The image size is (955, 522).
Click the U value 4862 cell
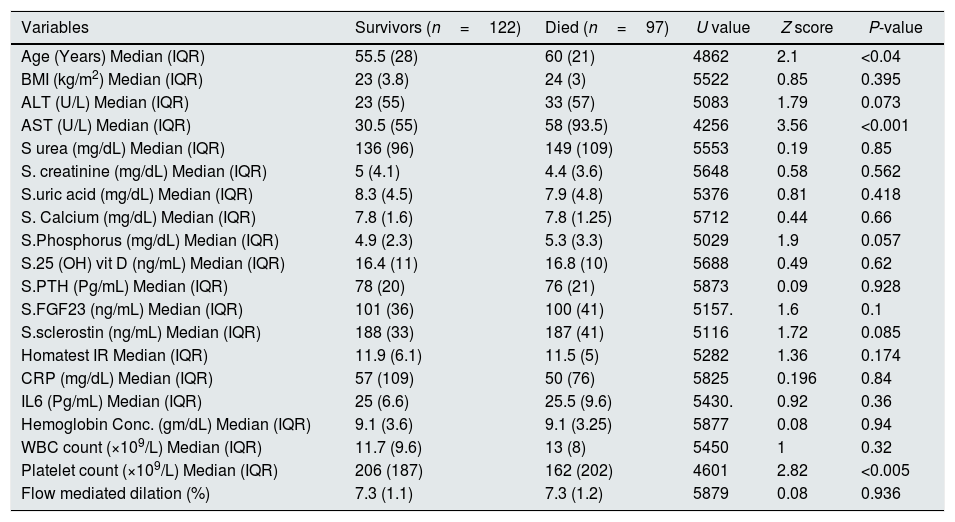pyautogui.click(x=711, y=56)
